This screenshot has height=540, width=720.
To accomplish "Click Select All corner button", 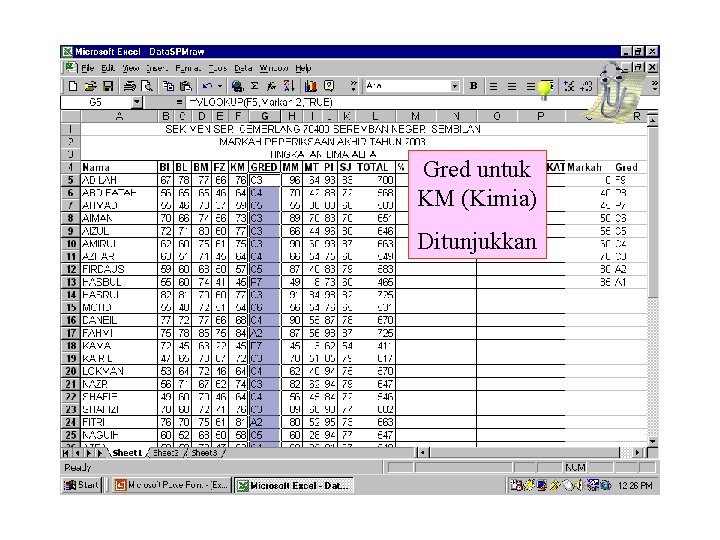I will [x=71, y=116].
